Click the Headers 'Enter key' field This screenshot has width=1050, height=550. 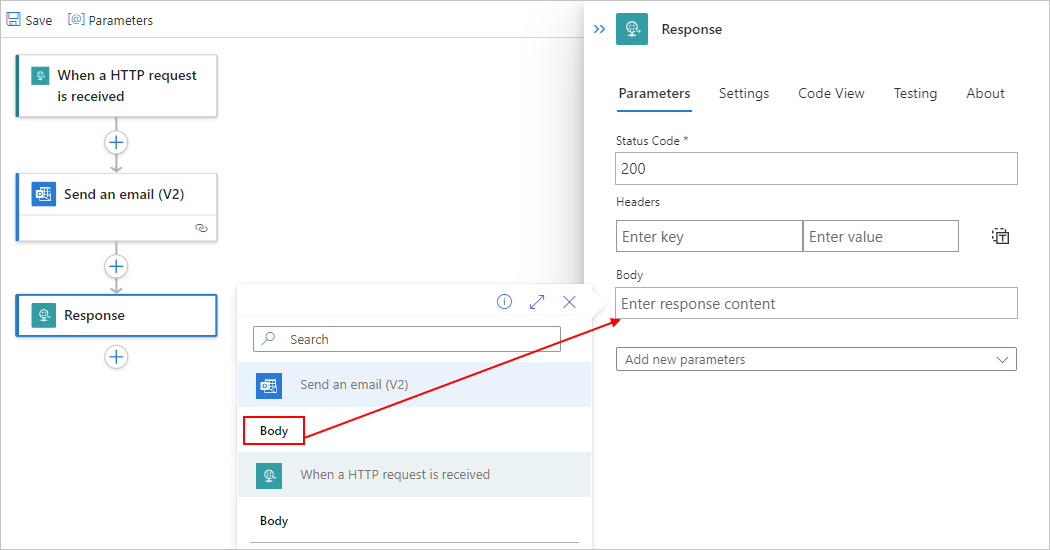[709, 236]
